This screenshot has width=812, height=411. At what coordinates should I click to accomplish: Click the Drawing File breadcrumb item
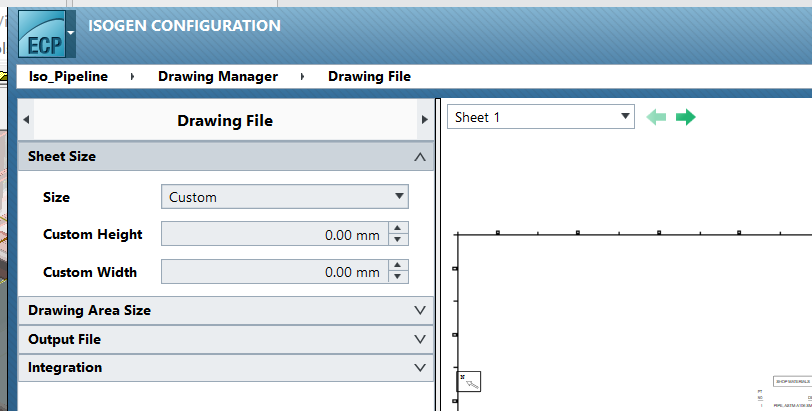(x=369, y=77)
